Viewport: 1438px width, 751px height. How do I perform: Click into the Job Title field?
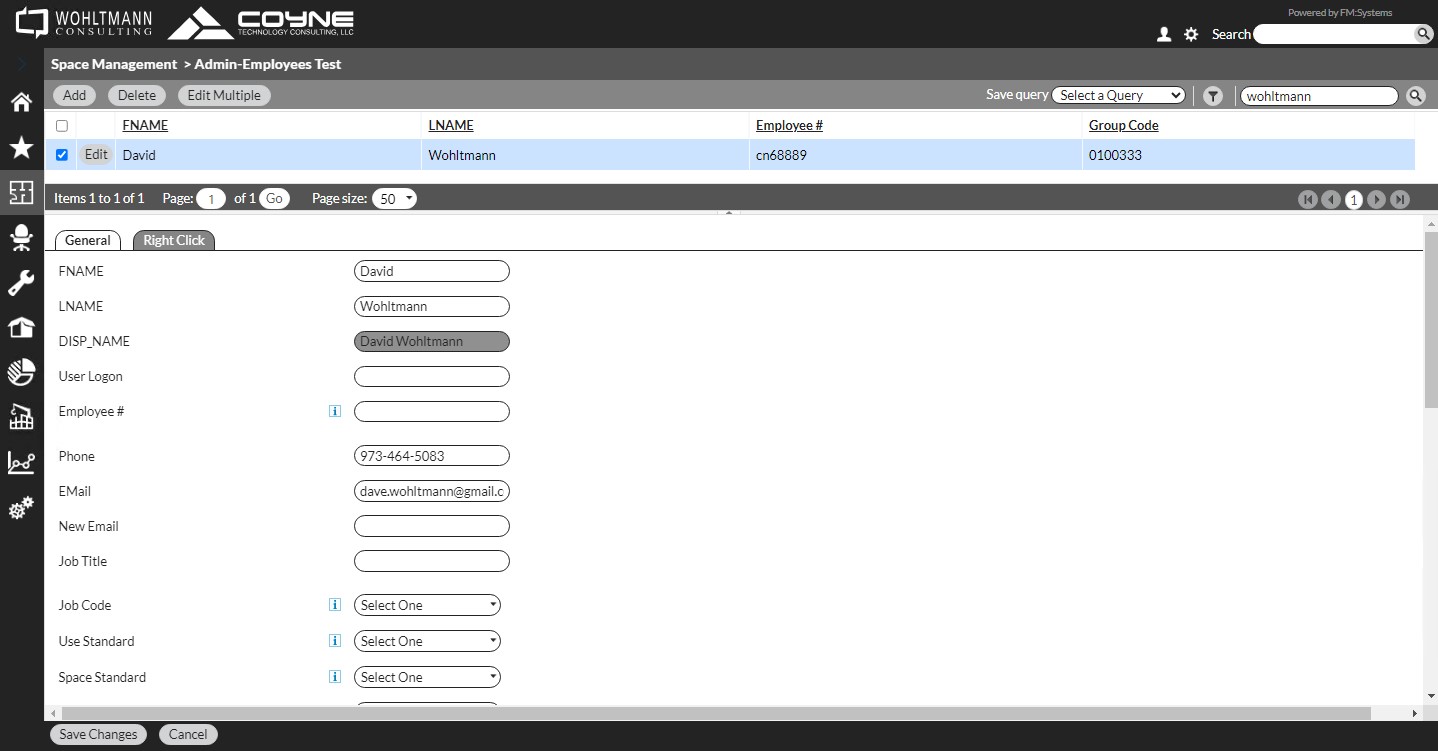(432, 561)
